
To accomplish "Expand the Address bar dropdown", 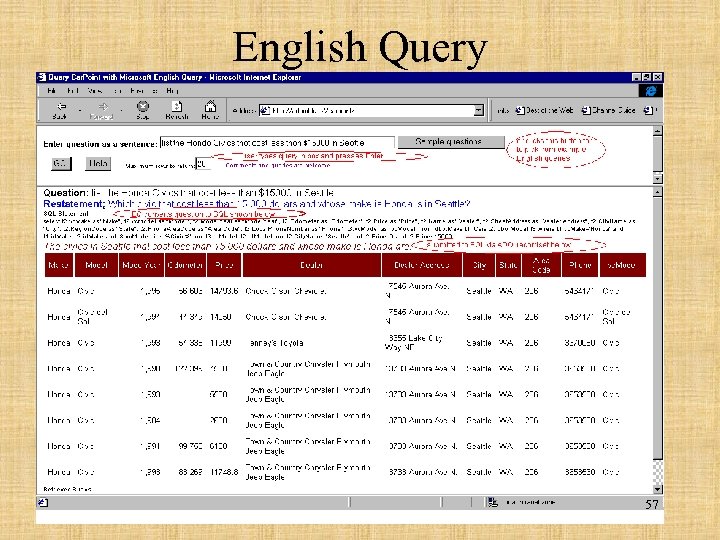I will (479, 110).
